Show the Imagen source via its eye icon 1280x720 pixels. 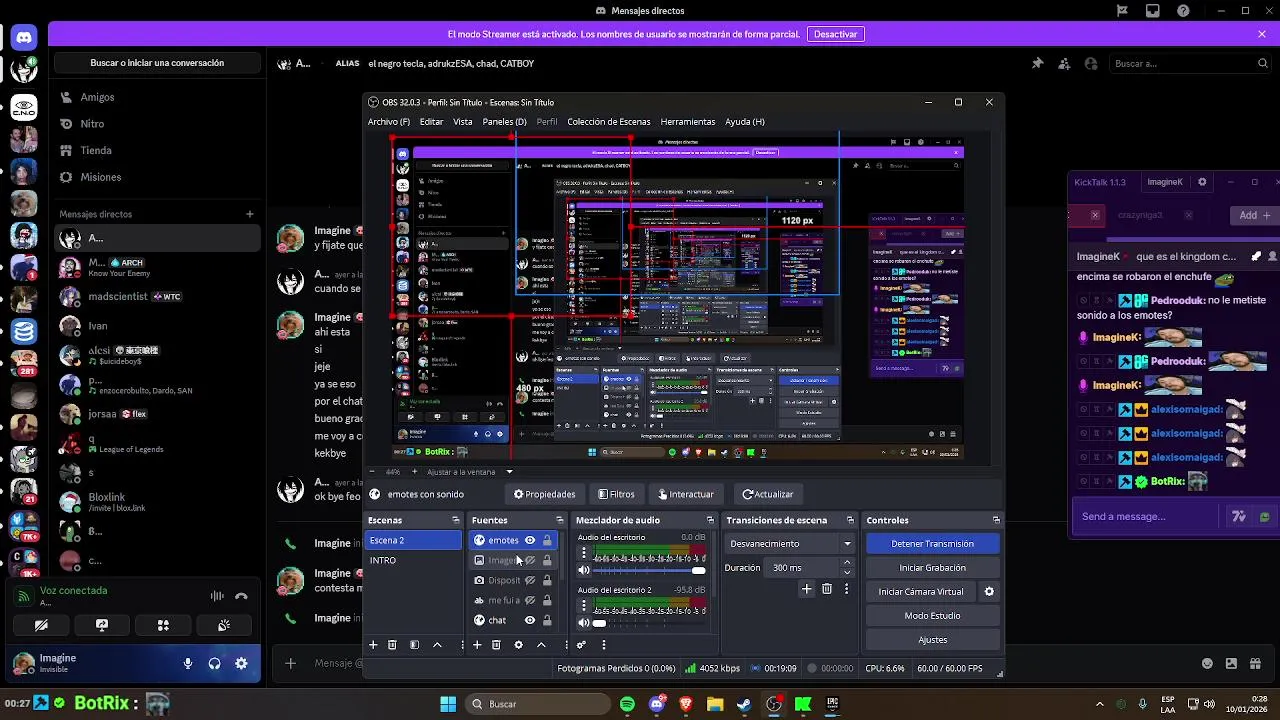[x=530, y=560]
